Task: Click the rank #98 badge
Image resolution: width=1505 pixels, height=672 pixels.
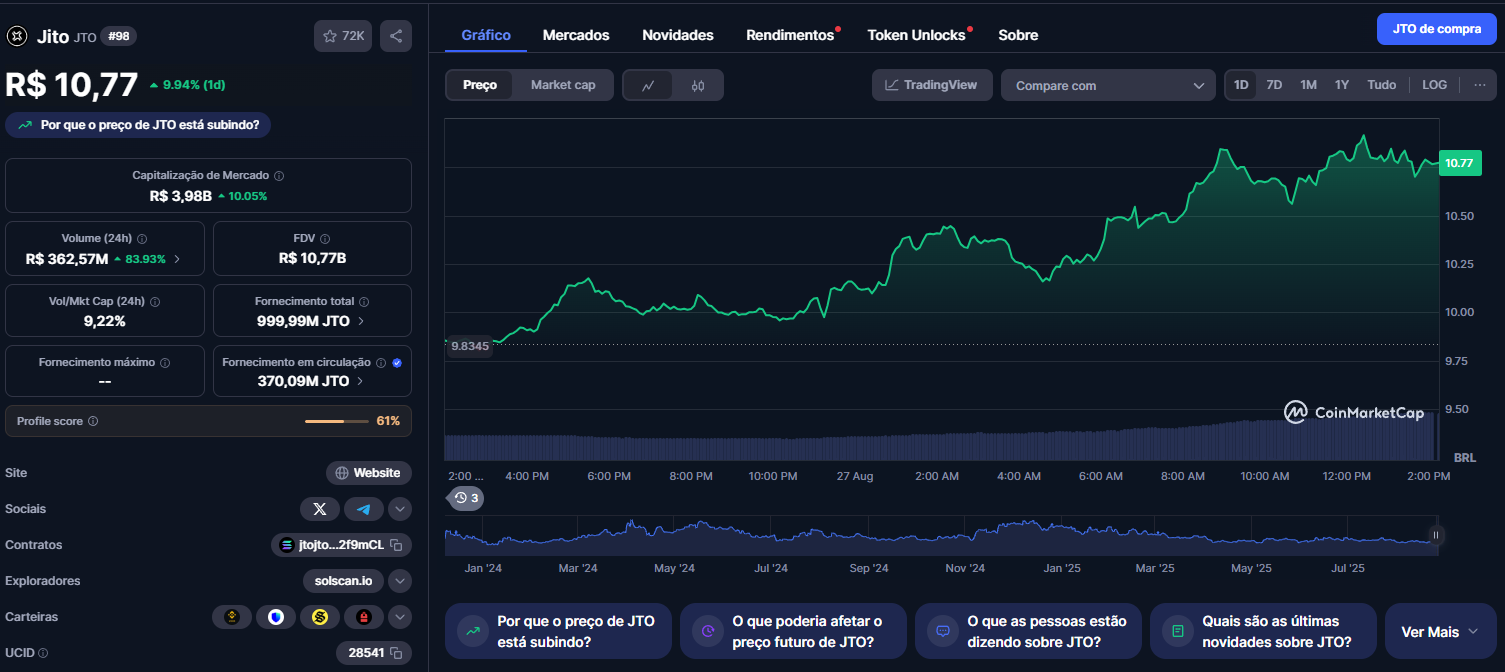Action: [119, 36]
